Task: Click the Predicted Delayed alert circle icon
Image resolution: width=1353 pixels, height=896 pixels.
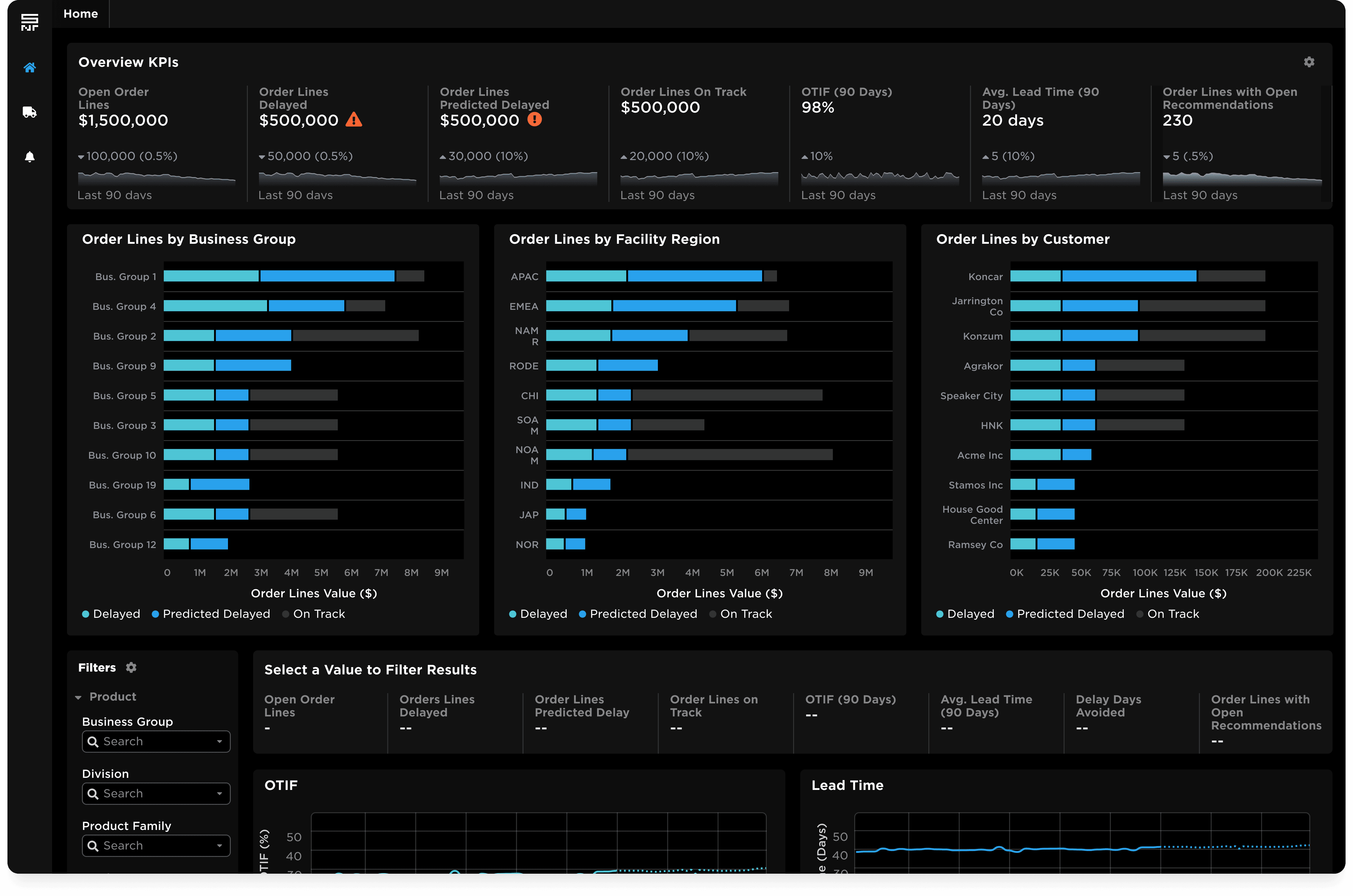Action: pyautogui.click(x=534, y=119)
